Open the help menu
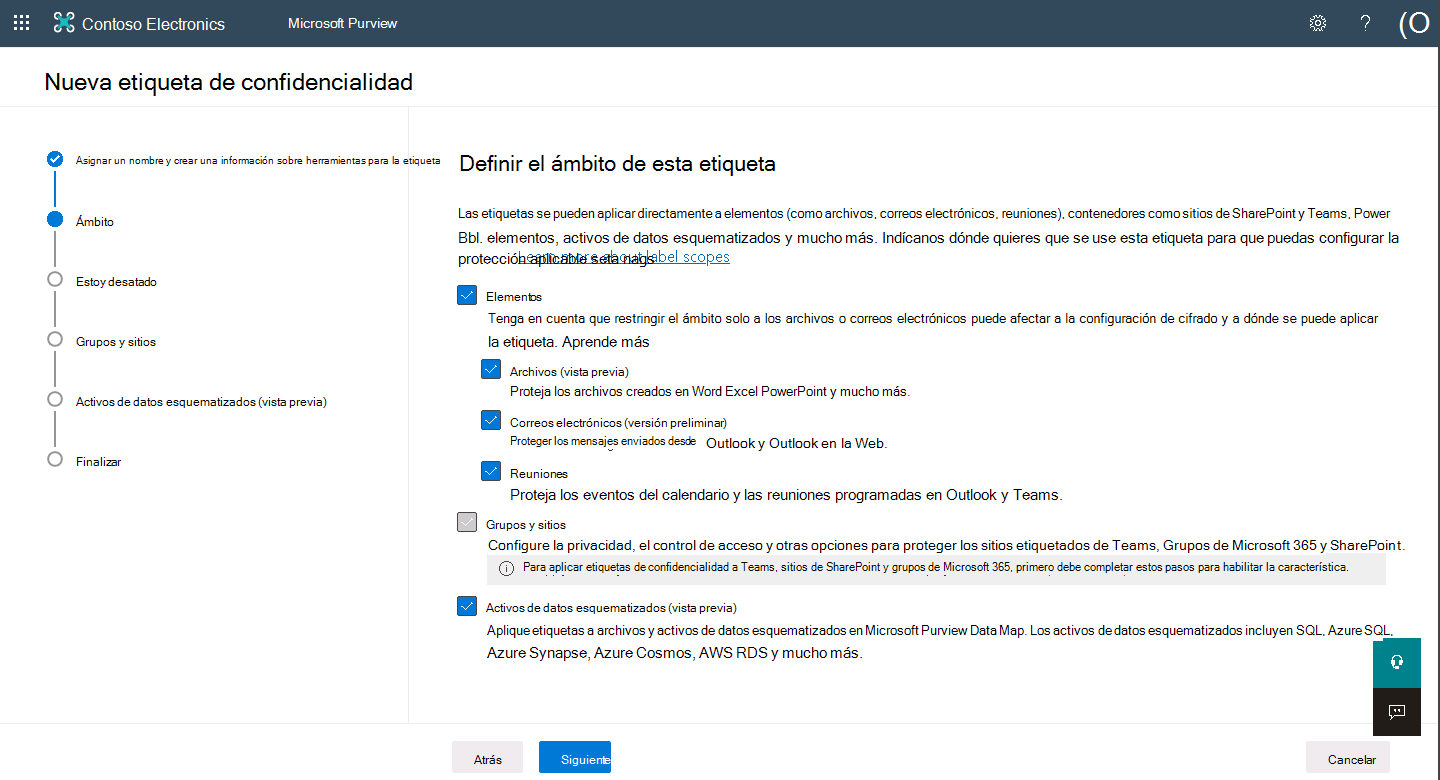1440x780 pixels. (1365, 22)
